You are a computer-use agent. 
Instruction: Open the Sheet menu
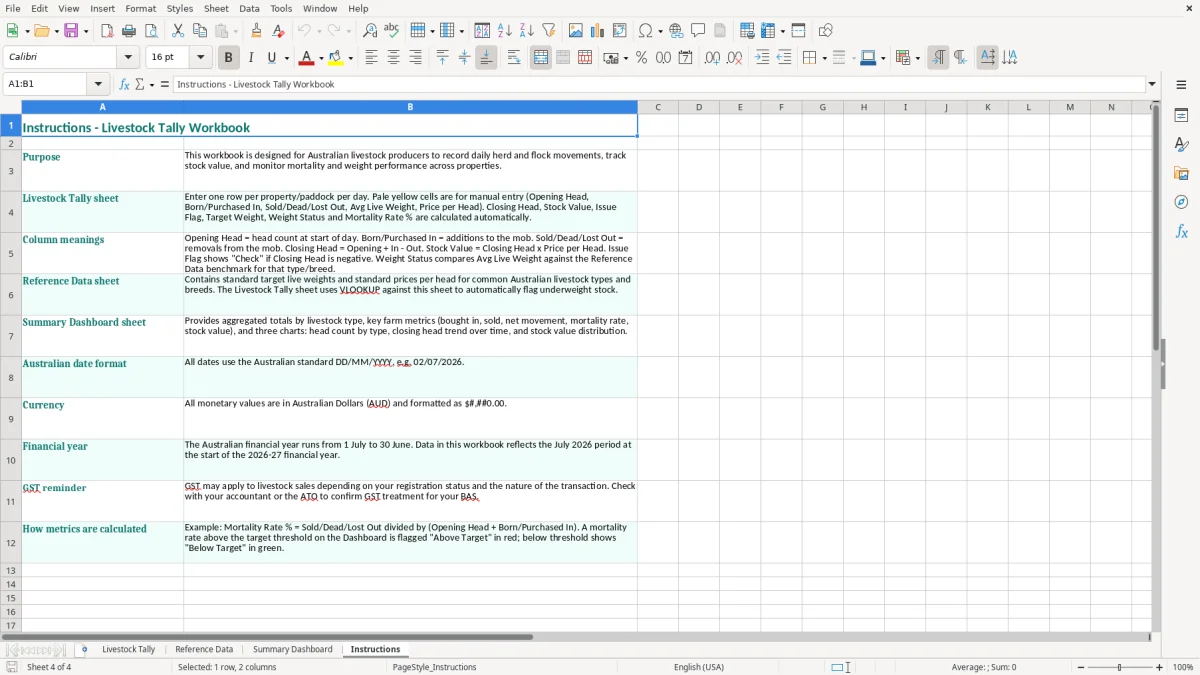click(216, 8)
